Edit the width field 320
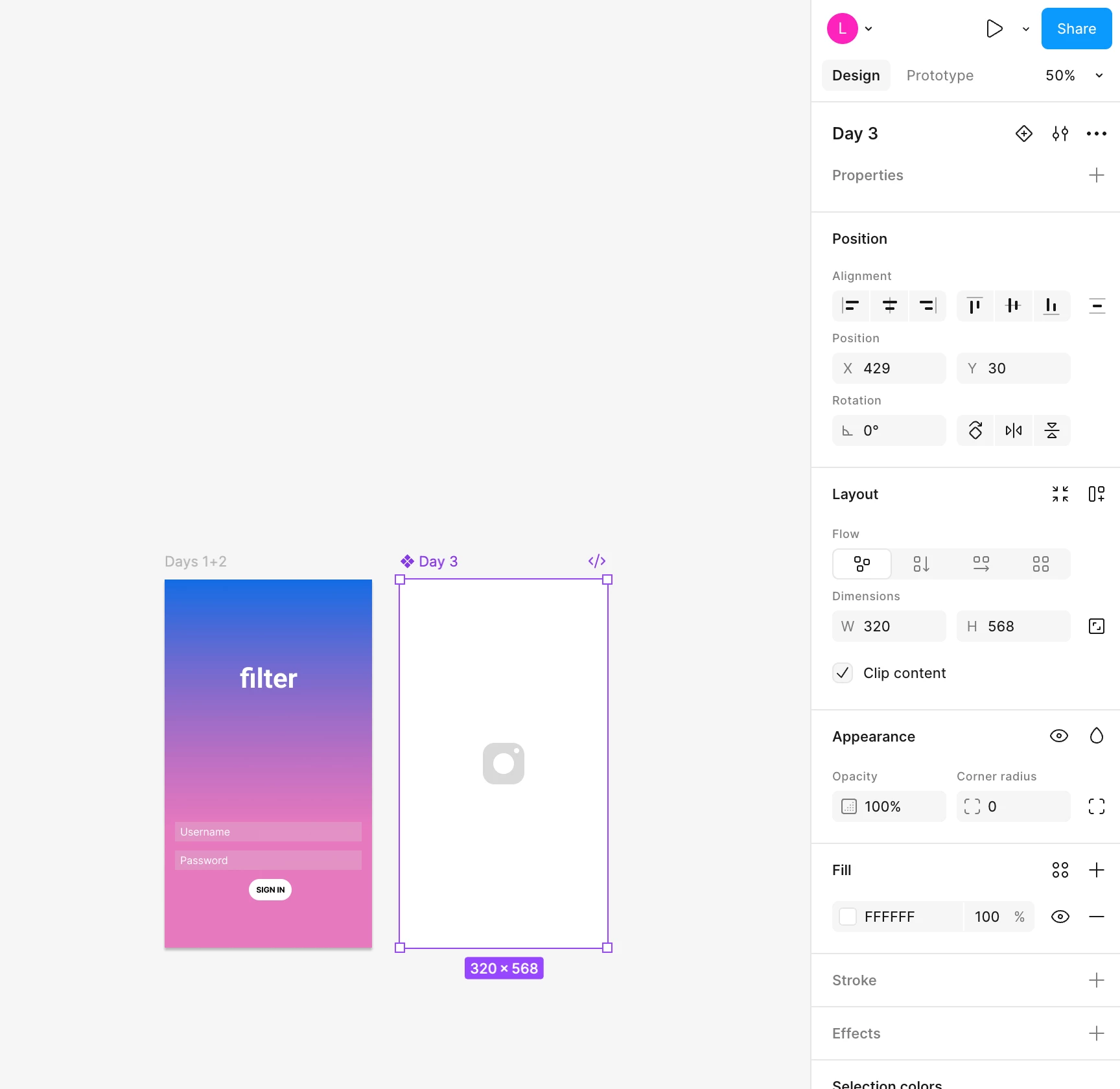This screenshot has height=1089, width=1120. point(889,626)
